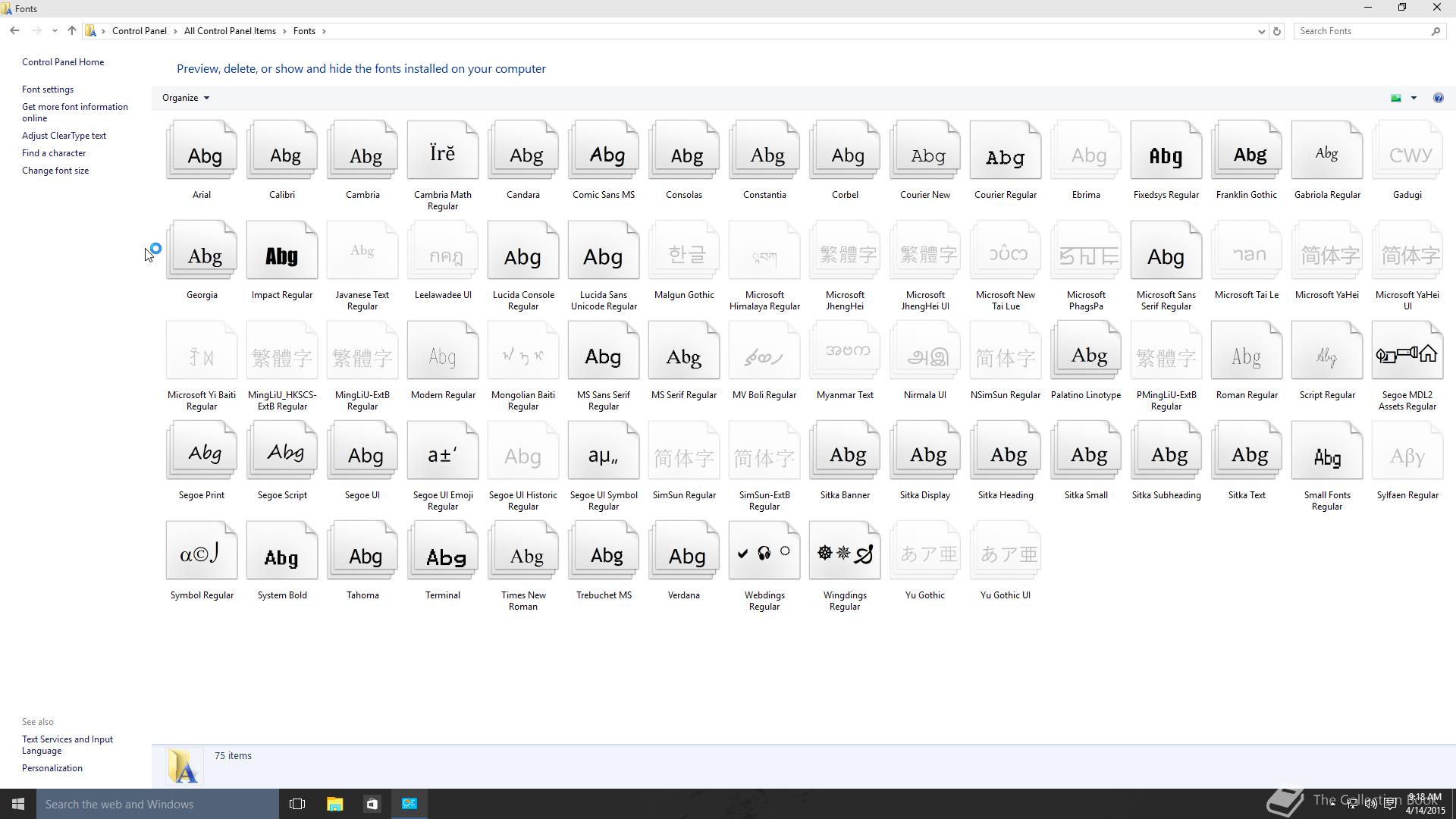Open Task View from the taskbar
The width and height of the screenshot is (1456, 819).
coord(297,804)
